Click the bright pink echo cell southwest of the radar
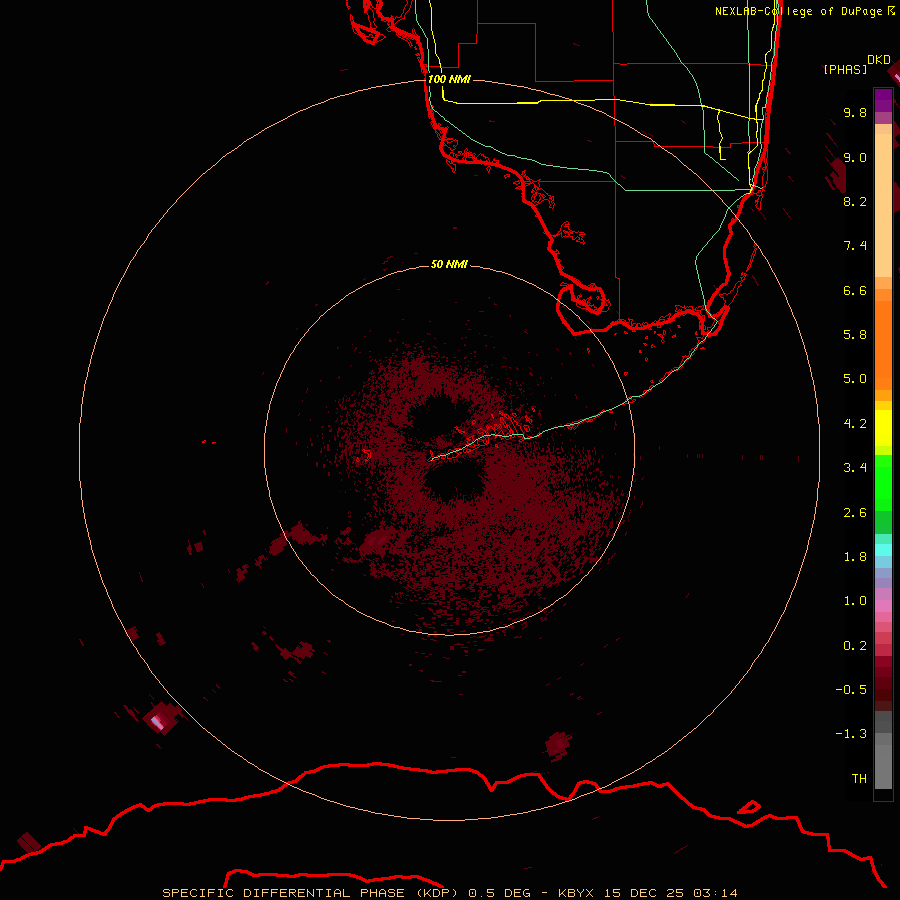Viewport: 900px width, 900px height. click(157, 722)
